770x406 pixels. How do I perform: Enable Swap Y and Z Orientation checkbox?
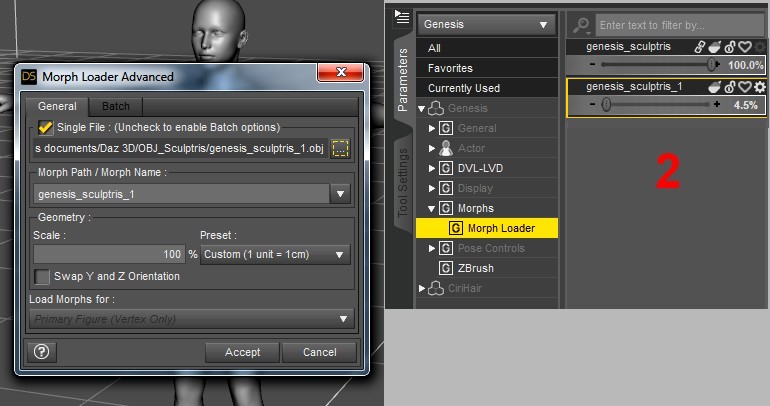point(42,276)
